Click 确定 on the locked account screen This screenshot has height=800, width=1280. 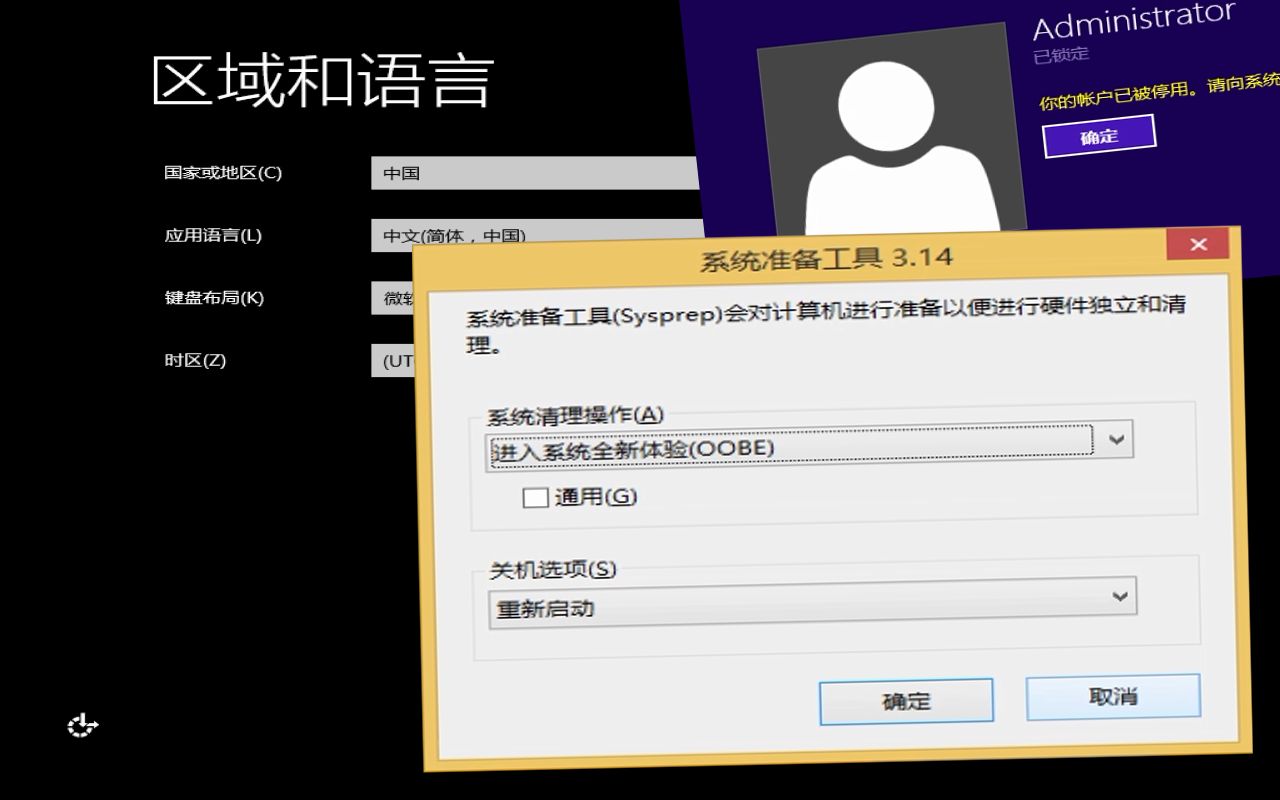click(x=1099, y=136)
